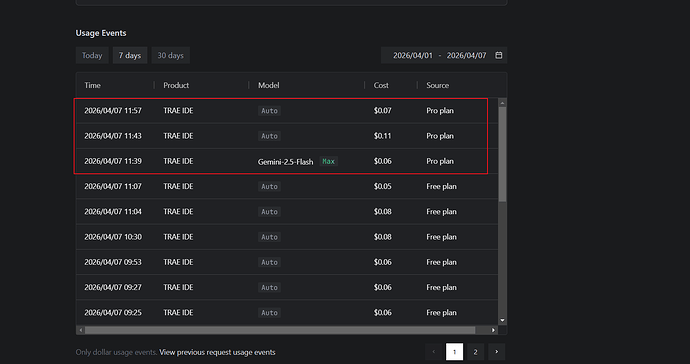Click the start date 2026/04/01 field
The height and width of the screenshot is (364, 690).
[413, 55]
